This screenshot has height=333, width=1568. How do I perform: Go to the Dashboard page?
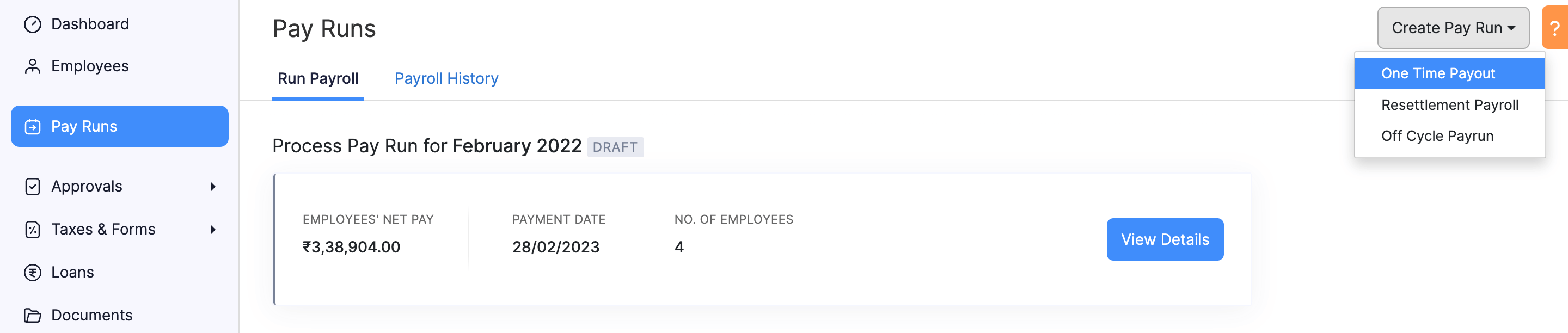tap(89, 24)
